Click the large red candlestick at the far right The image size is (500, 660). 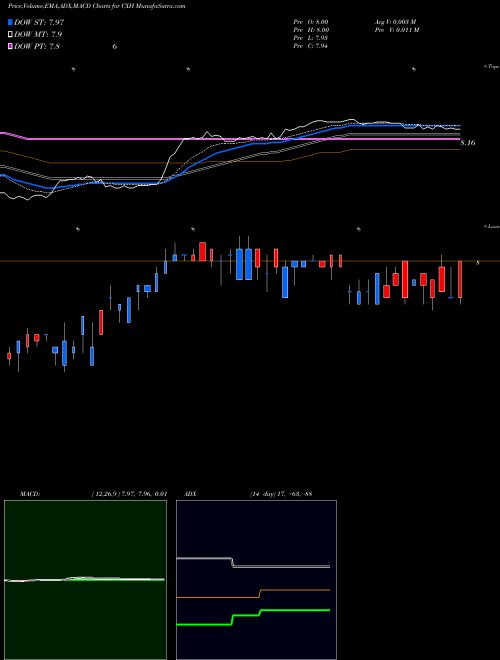(x=460, y=279)
